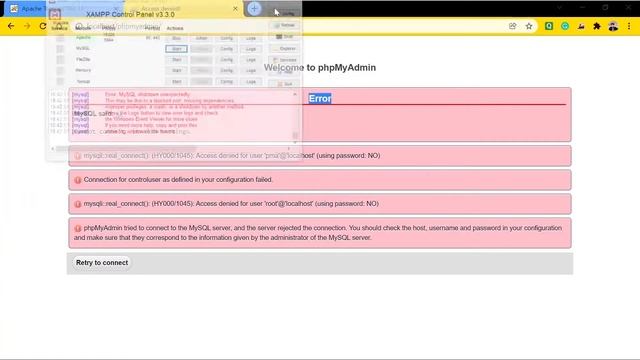Open the Extensions puzzle menu
Image resolution: width=640 pixels, height=360 pixels.
pyautogui.click(x=597, y=26)
